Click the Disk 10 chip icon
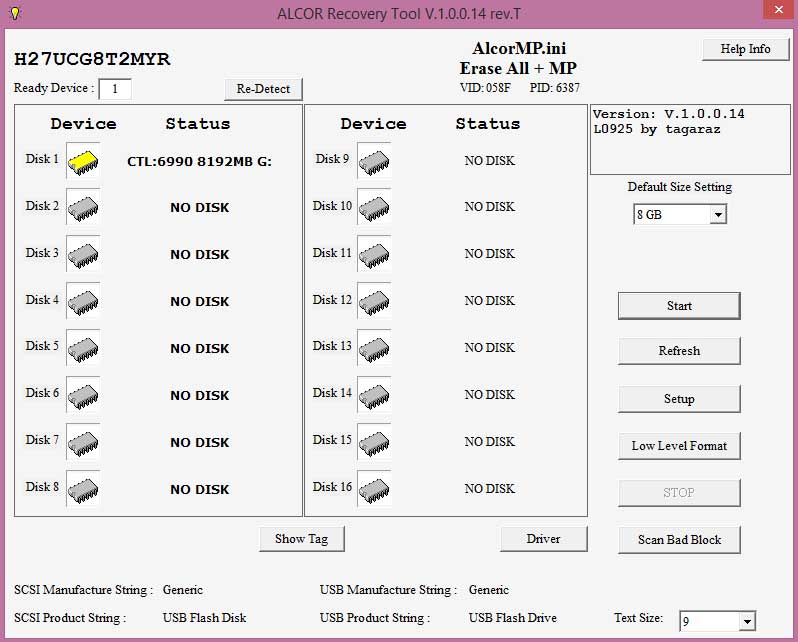 (x=374, y=208)
